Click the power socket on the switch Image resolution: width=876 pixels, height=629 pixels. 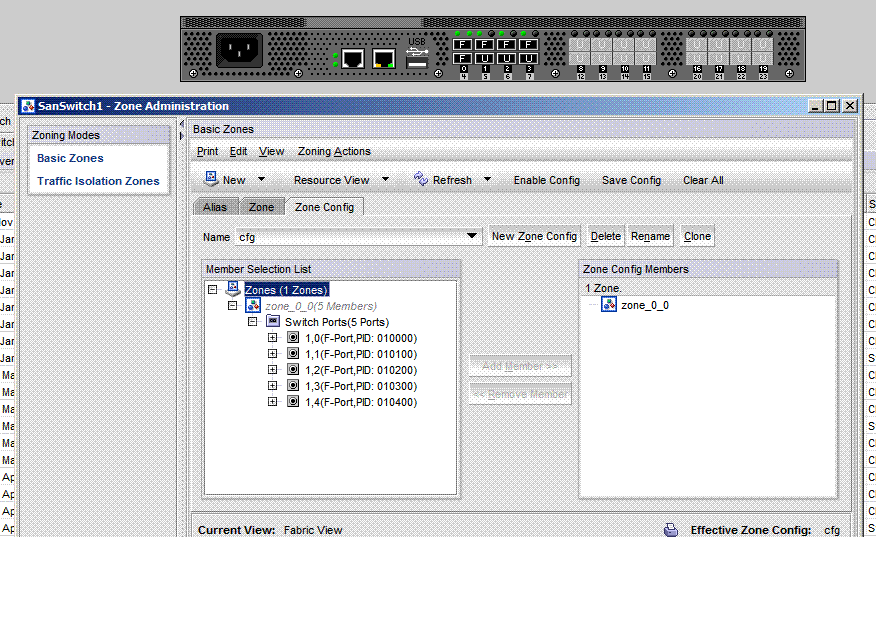point(239,50)
